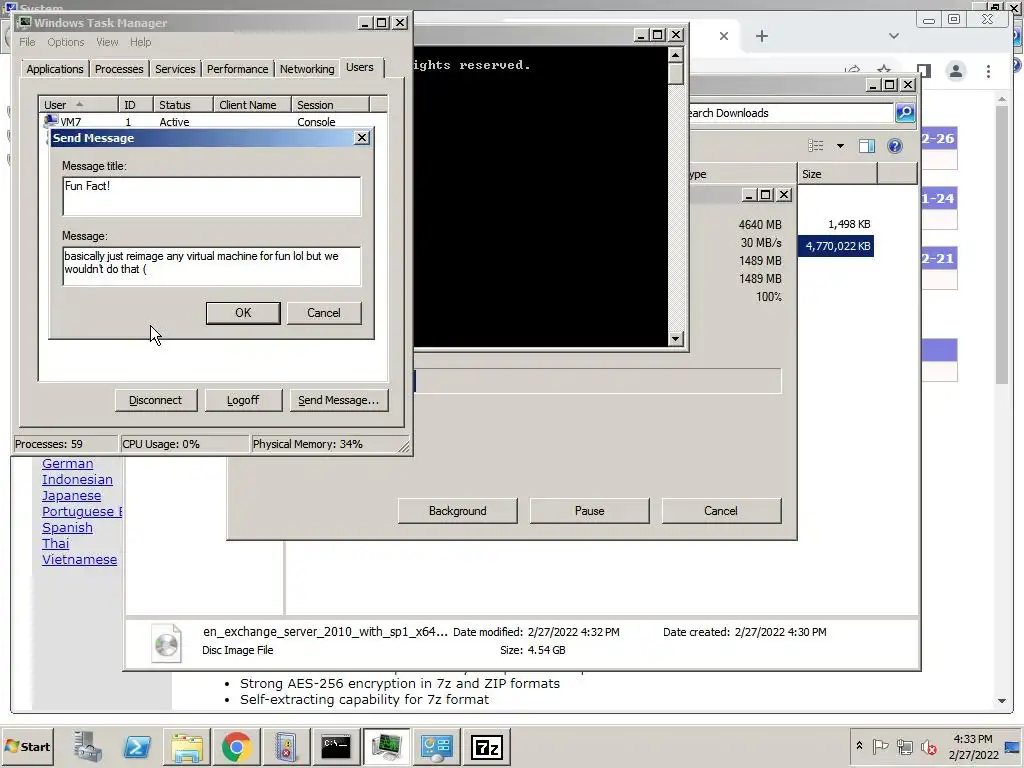This screenshot has width=1024, height=768.
Task: Click the Disconnect button
Action: [155, 400]
